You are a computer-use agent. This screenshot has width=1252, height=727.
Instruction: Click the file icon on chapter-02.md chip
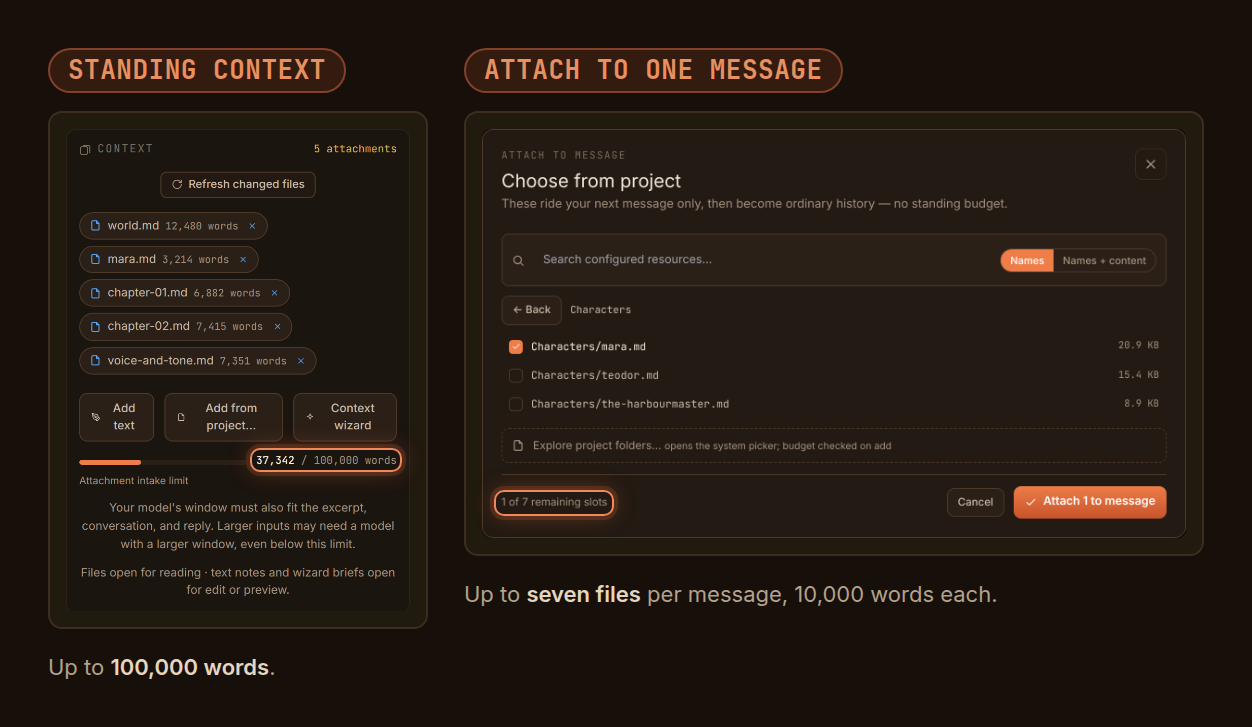coord(96,326)
